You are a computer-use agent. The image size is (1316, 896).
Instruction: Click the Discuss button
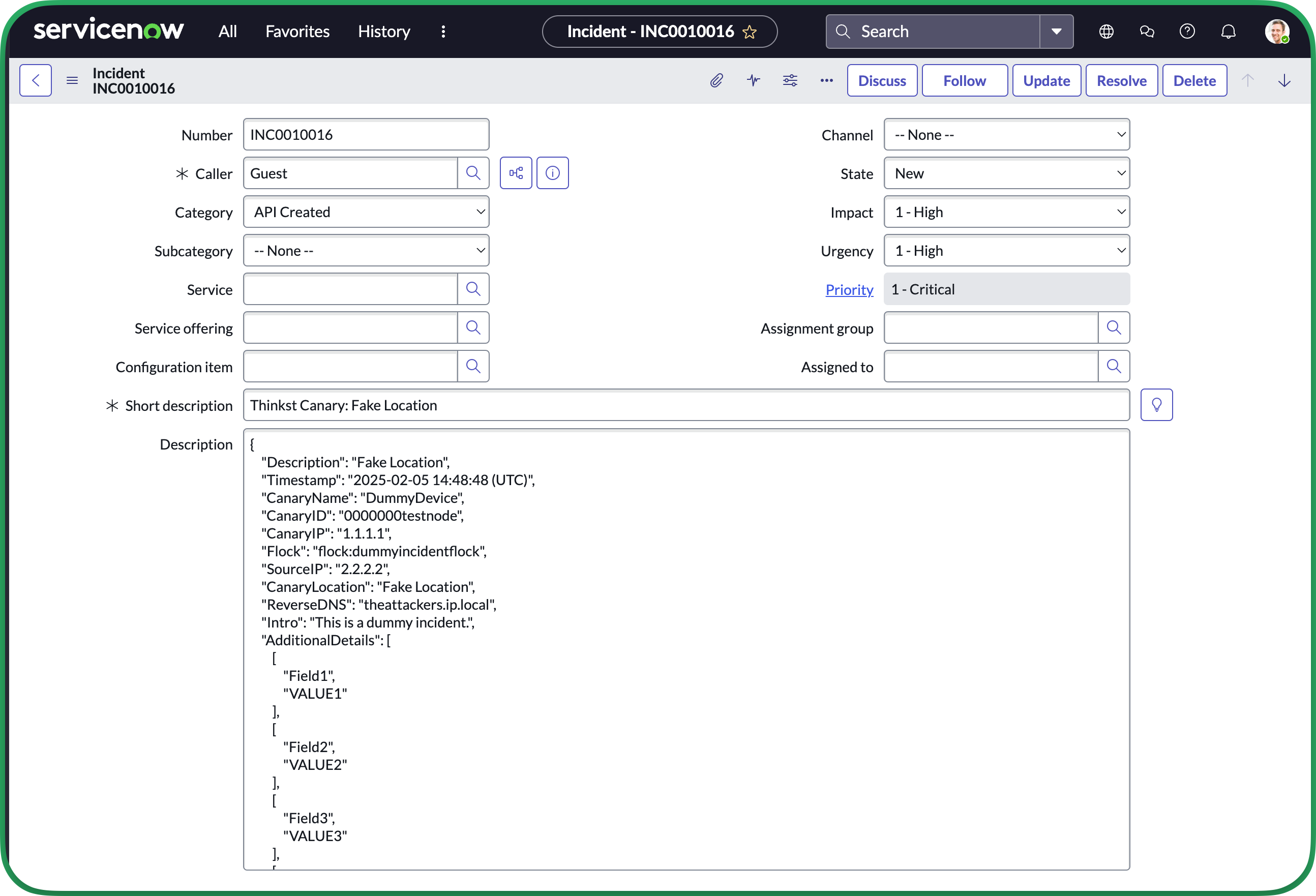882,80
